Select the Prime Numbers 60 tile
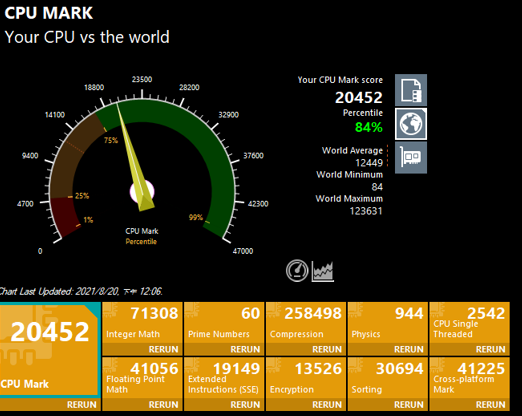The width and height of the screenshot is (522, 416). 224,323
